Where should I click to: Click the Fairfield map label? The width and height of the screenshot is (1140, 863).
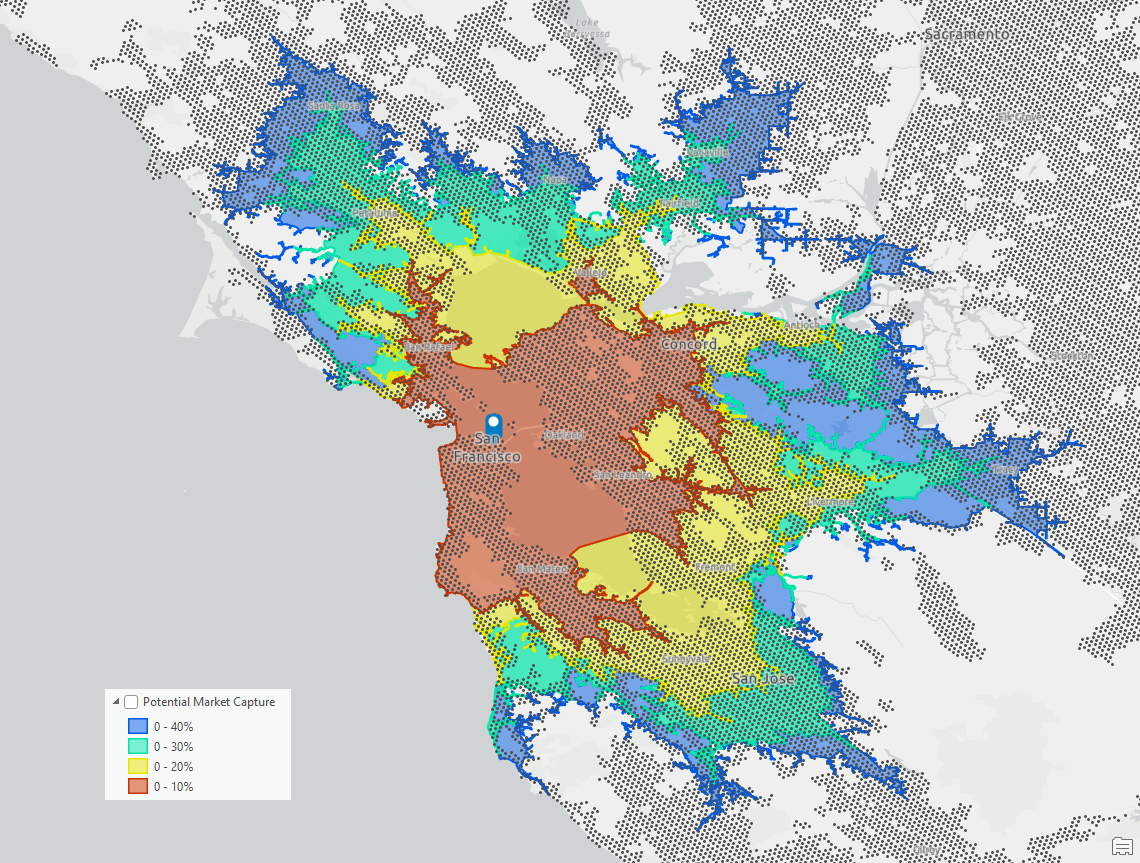[680, 203]
